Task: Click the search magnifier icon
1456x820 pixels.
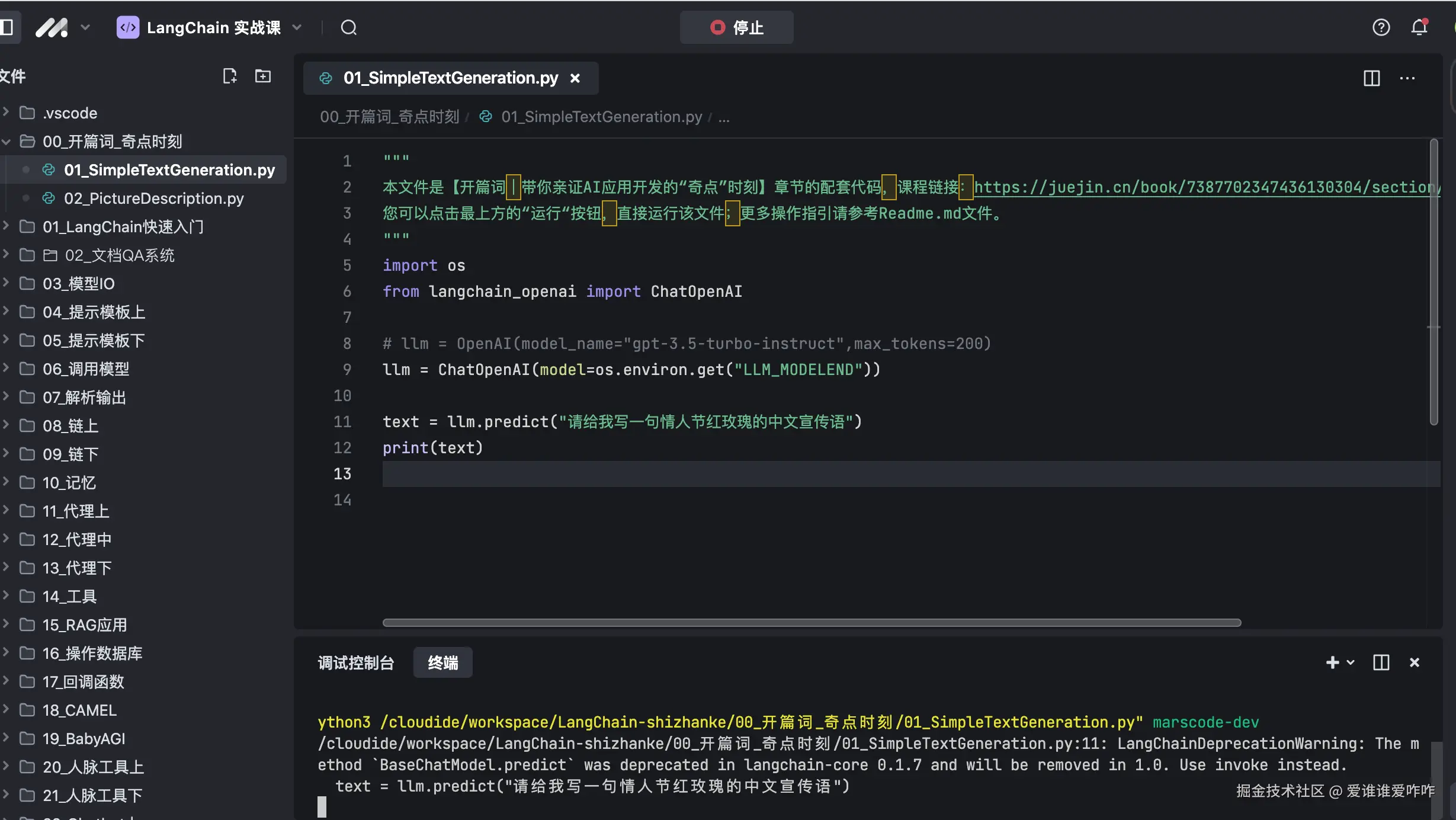Action: click(348, 27)
